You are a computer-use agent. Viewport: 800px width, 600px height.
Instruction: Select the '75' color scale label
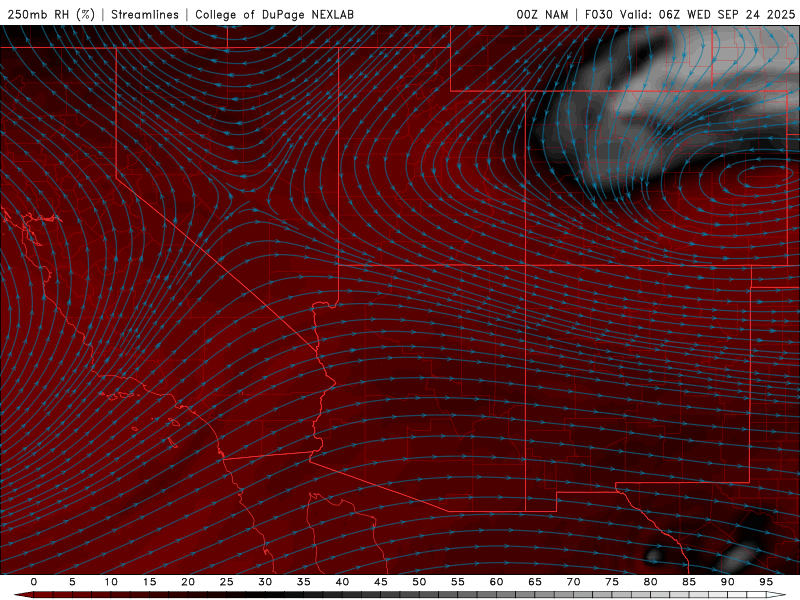pos(612,582)
